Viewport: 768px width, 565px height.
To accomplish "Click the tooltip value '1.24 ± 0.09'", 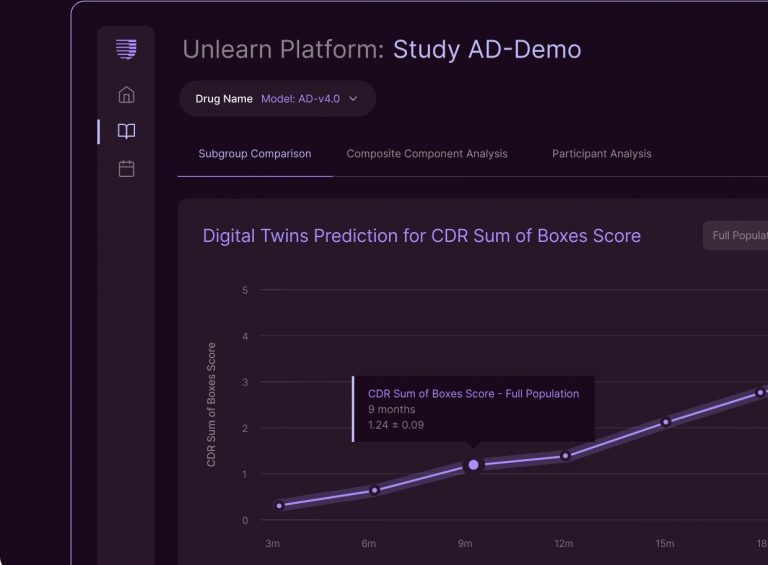I will tap(396, 425).
